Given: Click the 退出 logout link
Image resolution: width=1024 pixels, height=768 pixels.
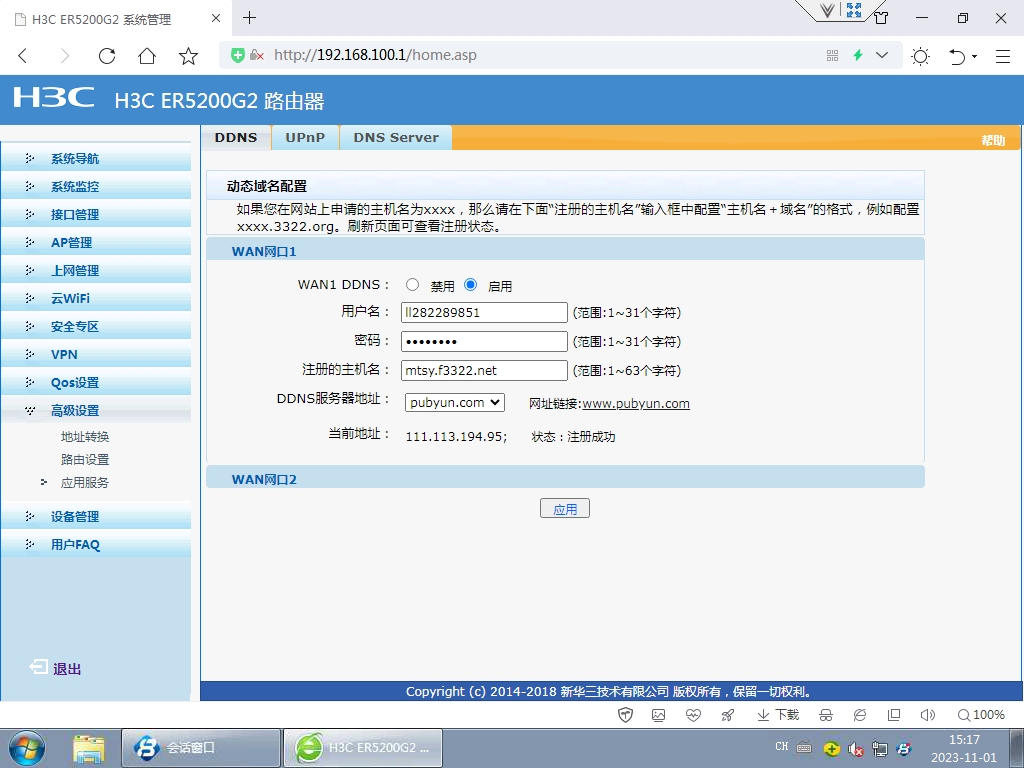Looking at the screenshot, I should [x=56, y=669].
